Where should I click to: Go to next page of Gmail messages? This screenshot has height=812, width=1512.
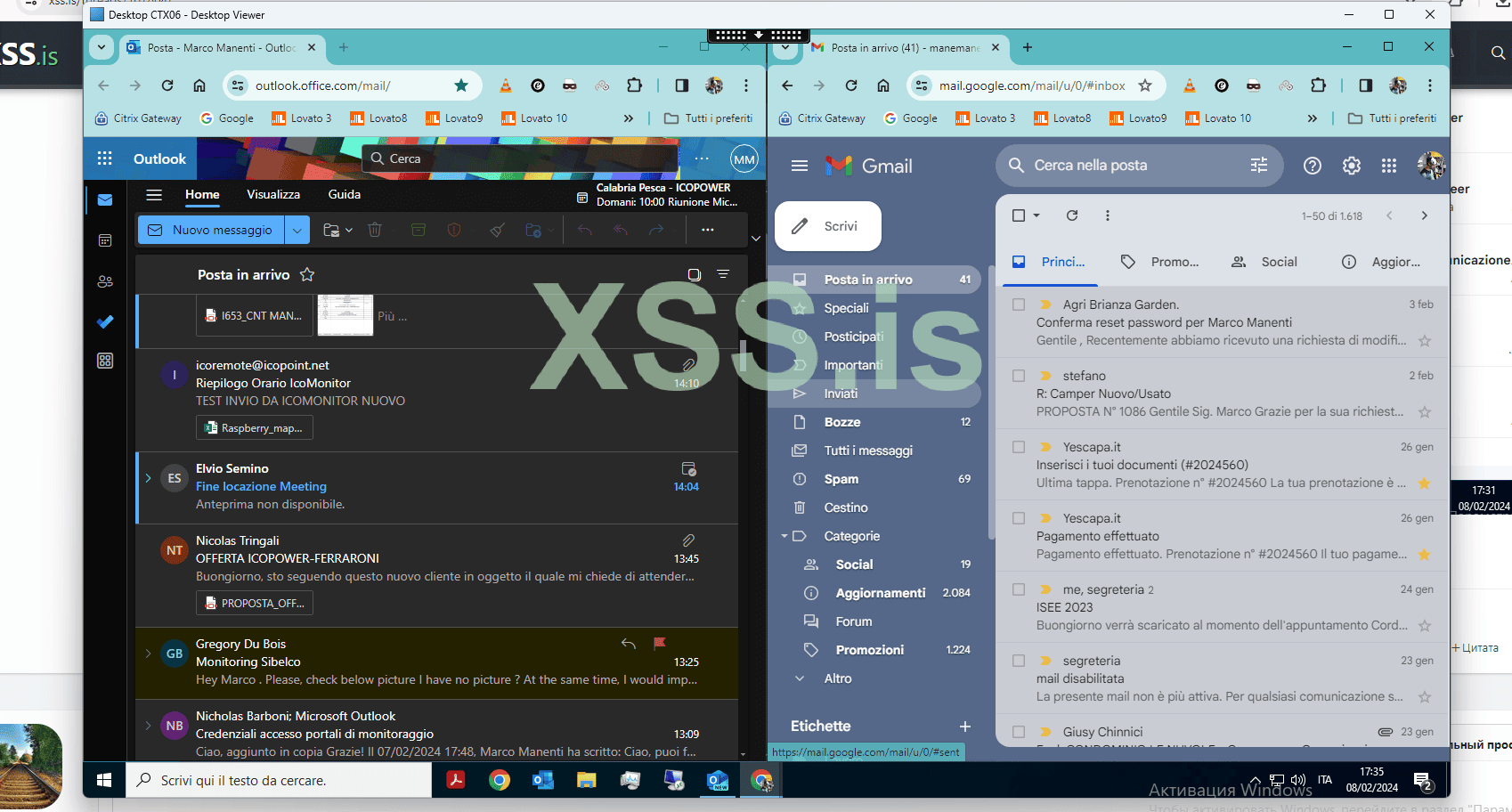1425,215
